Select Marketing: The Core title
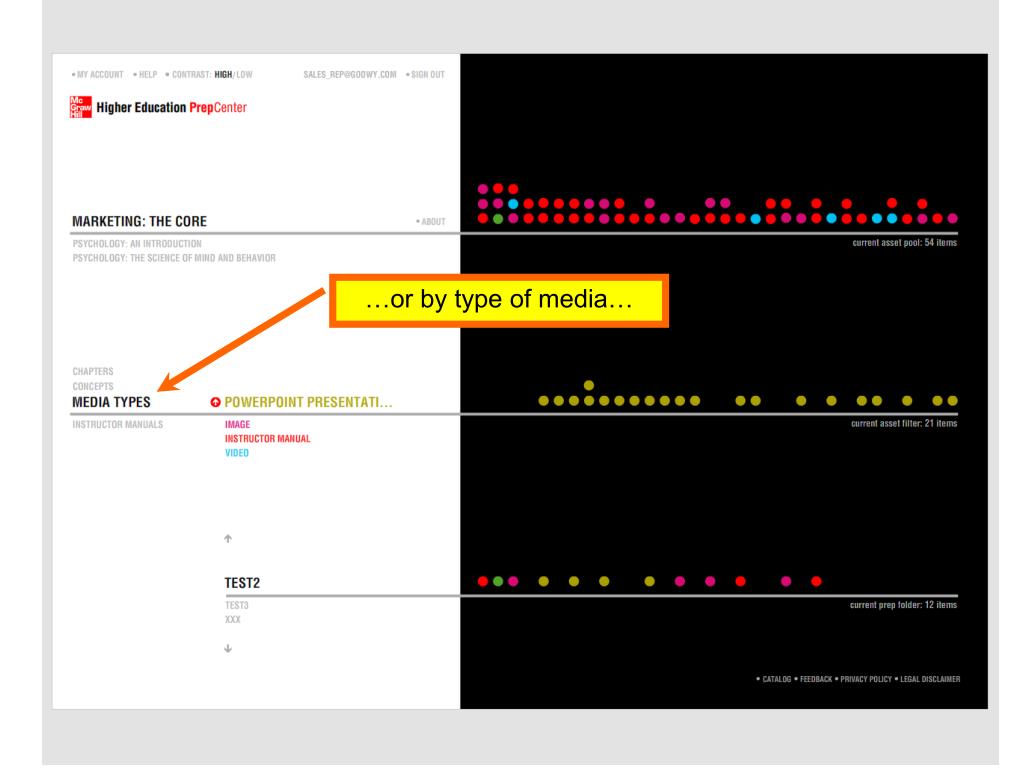Screen dimensions: 1024x768 [x=139, y=221]
